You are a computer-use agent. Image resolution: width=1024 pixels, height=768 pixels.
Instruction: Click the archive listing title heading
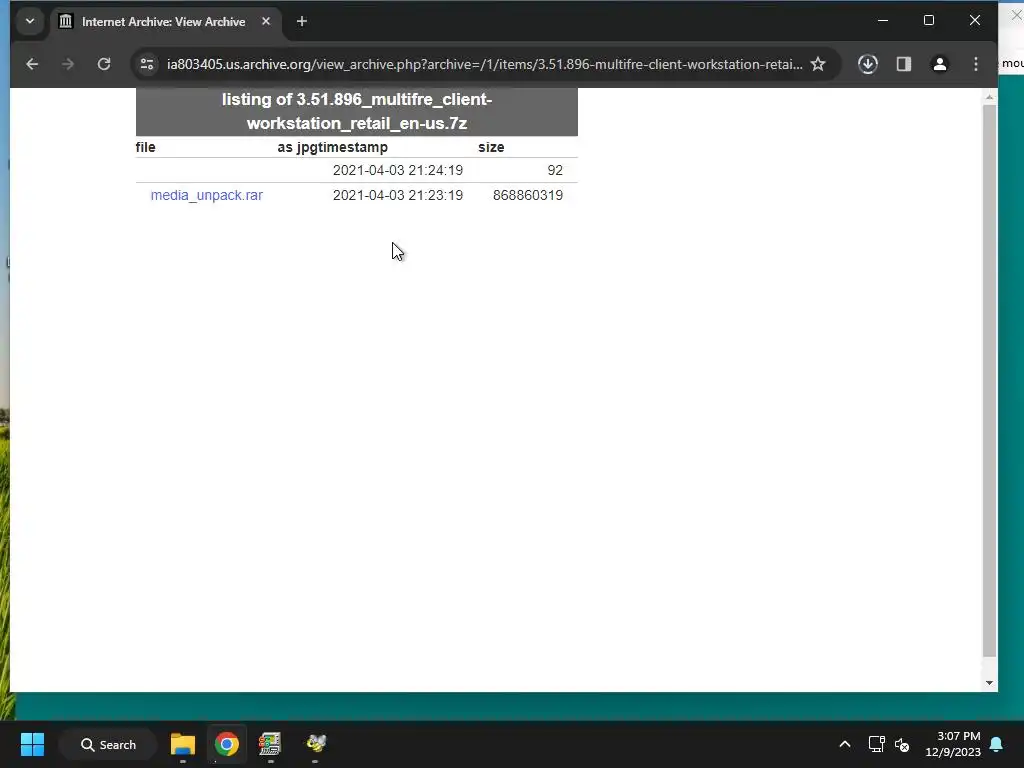pyautogui.click(x=357, y=111)
